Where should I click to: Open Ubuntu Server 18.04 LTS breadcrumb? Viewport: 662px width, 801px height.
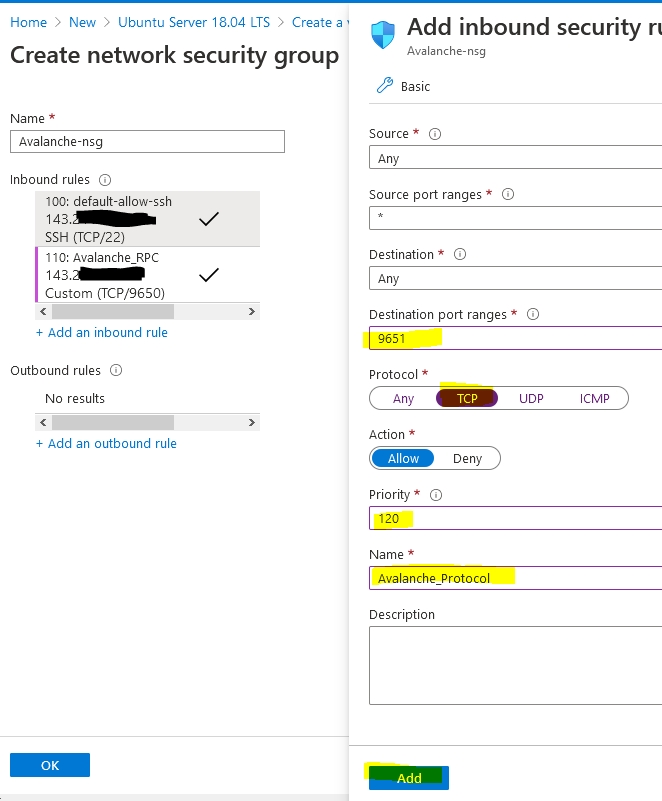pyautogui.click(x=193, y=22)
